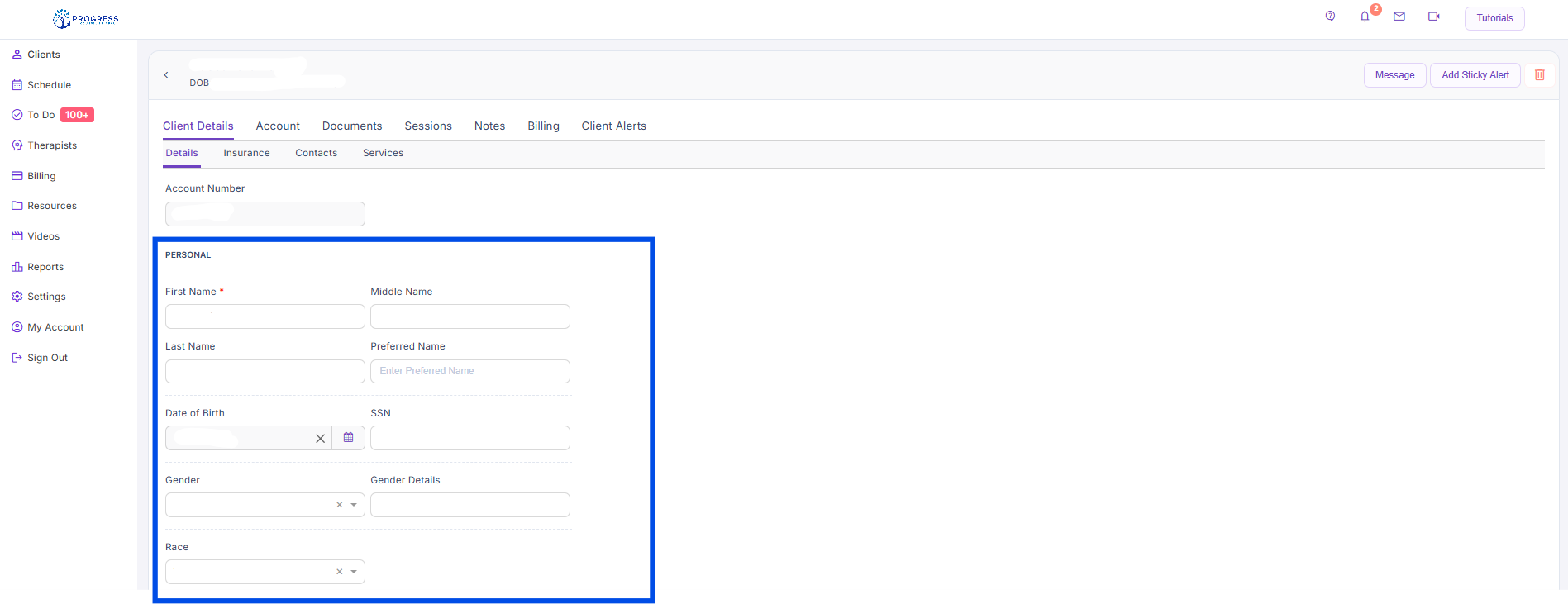
Task: Click the red delete trash icon
Action: [x=1540, y=75]
